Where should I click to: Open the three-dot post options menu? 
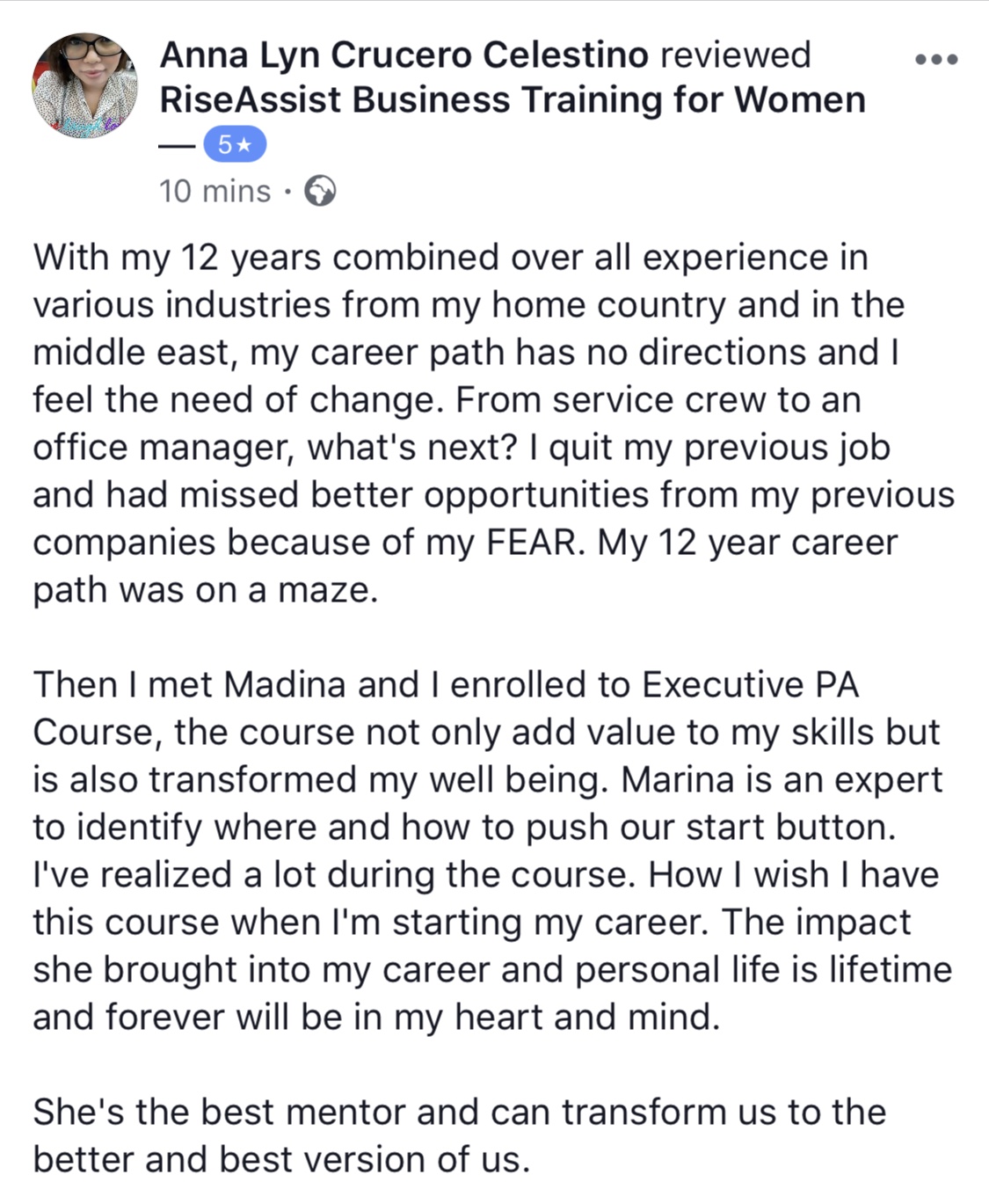pos(935,60)
